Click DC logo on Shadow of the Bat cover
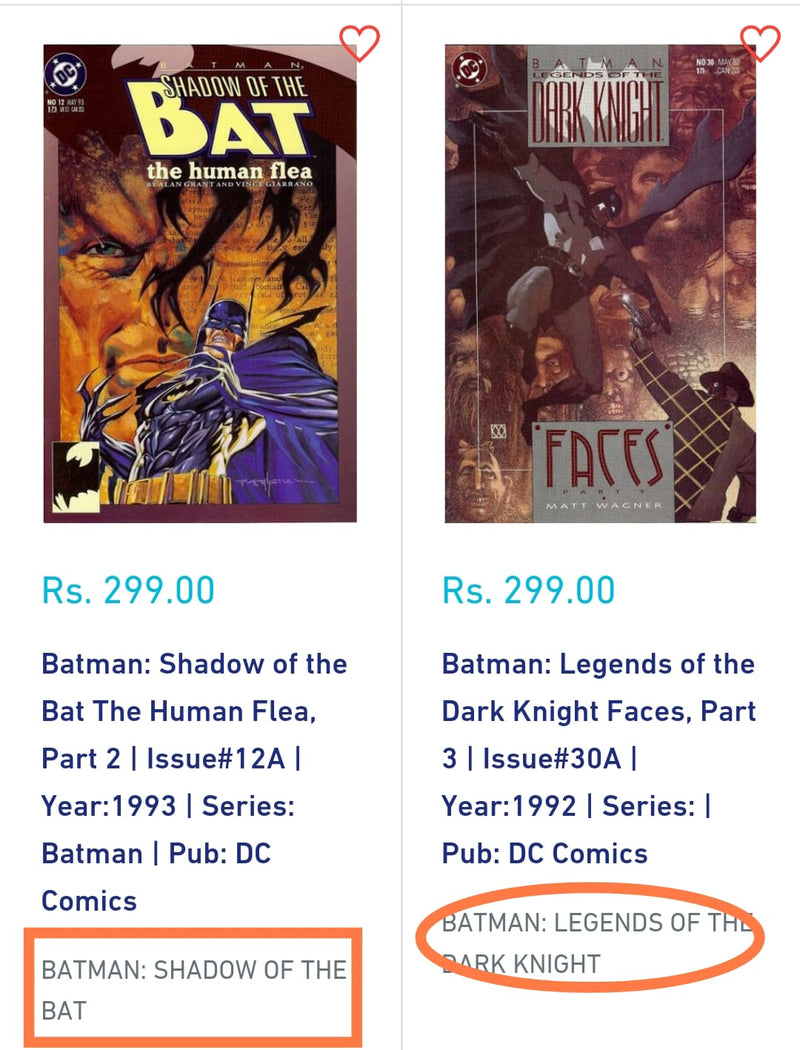The width and height of the screenshot is (800, 1050). [x=65, y=74]
